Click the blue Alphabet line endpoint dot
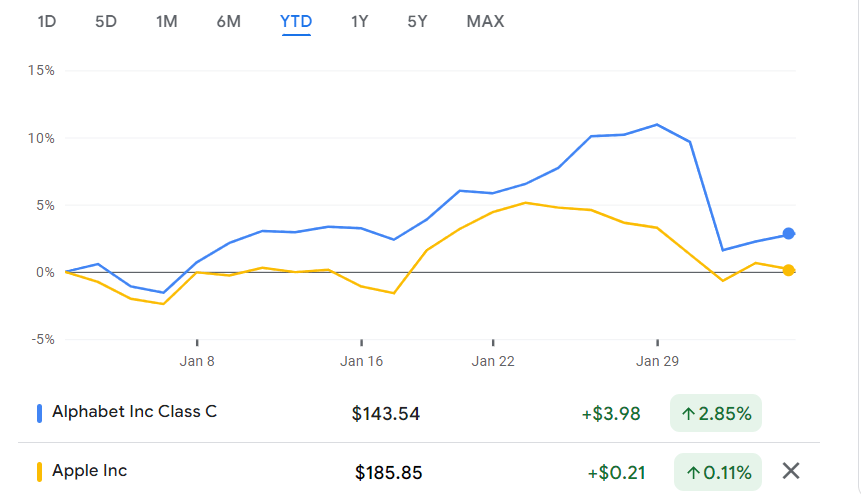This screenshot has width=861, height=499. 788,234
